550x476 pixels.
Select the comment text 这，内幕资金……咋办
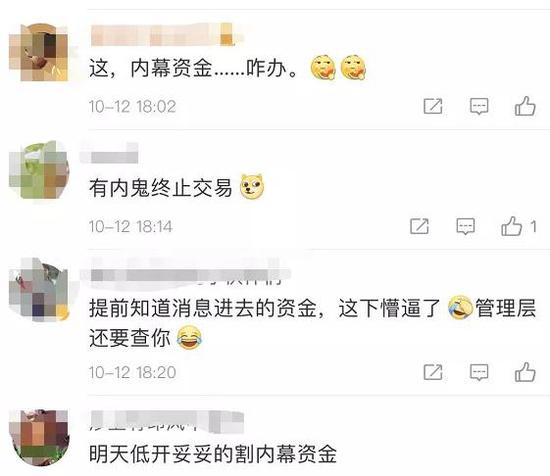click(193, 68)
